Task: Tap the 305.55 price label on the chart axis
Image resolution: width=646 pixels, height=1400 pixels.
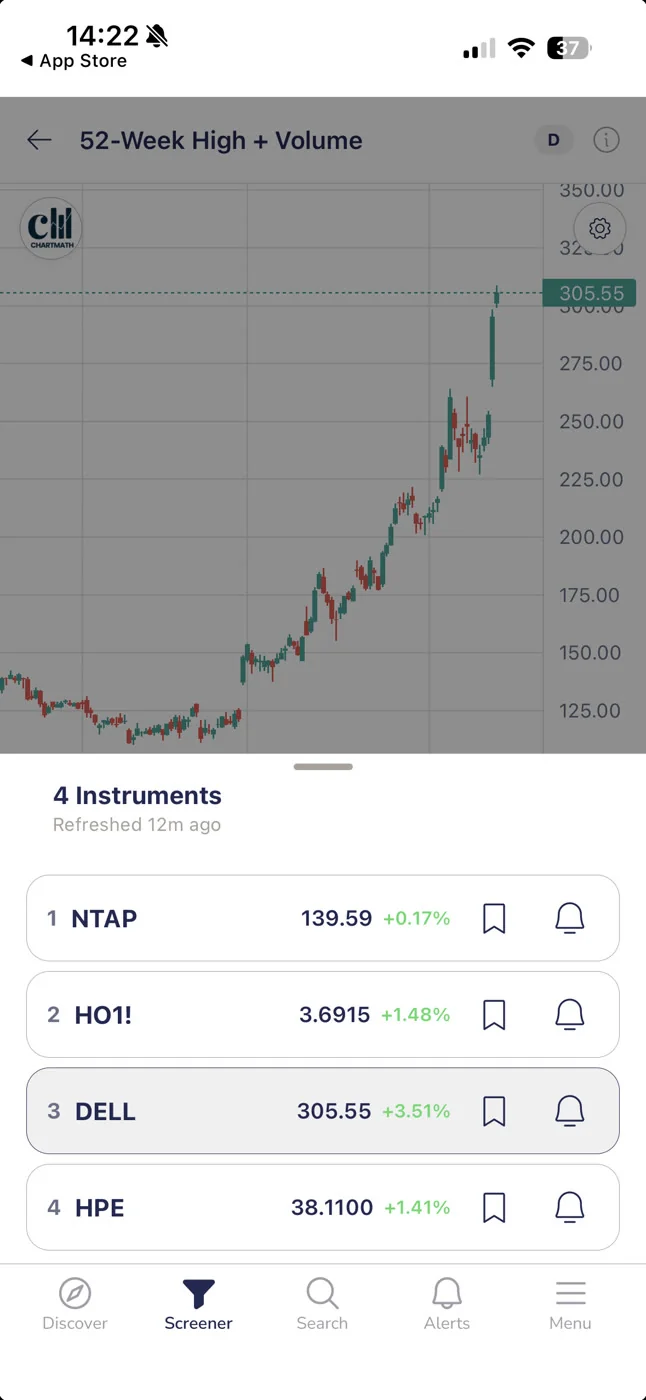Action: 591,293
